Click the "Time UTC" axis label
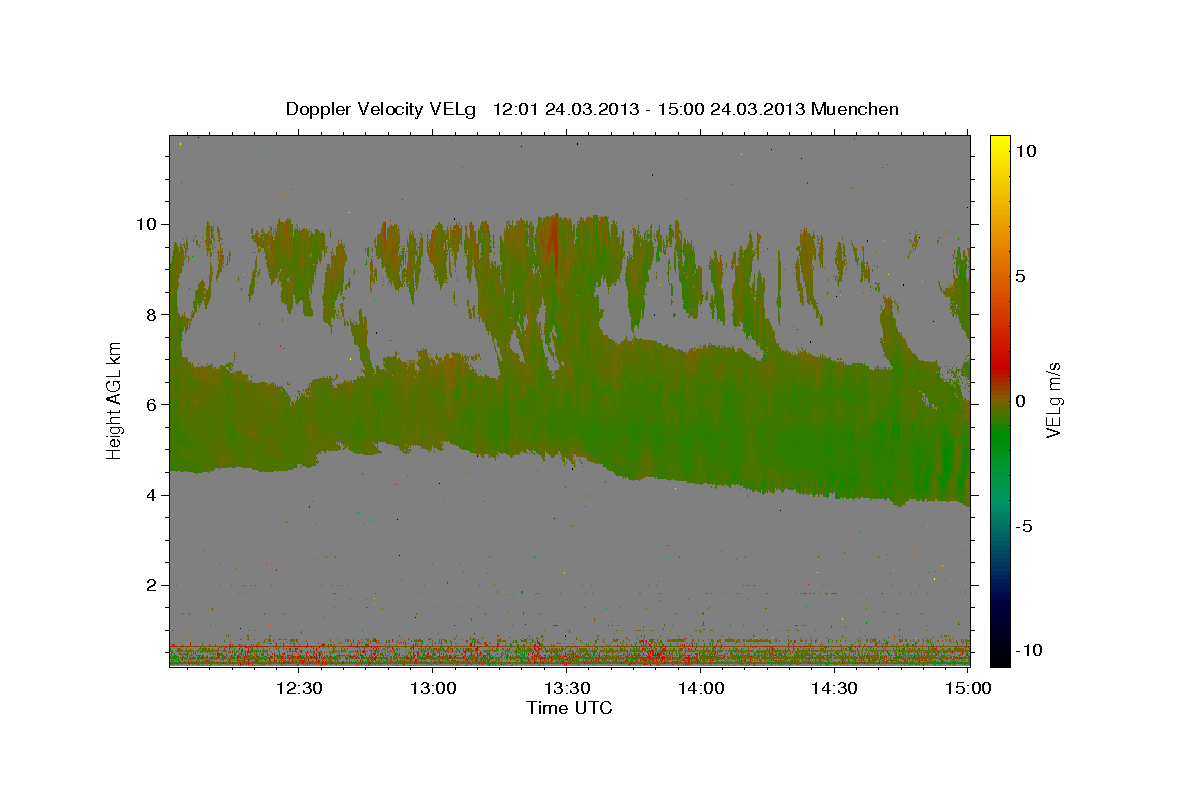The height and width of the screenshot is (800, 1200). tap(569, 708)
